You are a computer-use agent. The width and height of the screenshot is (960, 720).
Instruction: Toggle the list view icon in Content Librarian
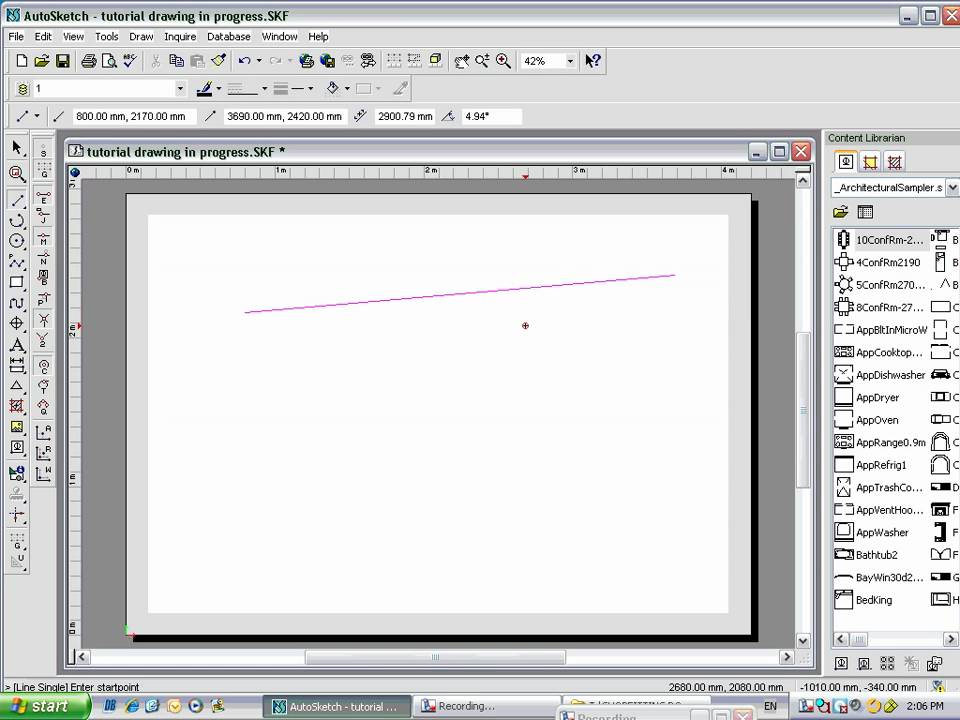point(865,212)
